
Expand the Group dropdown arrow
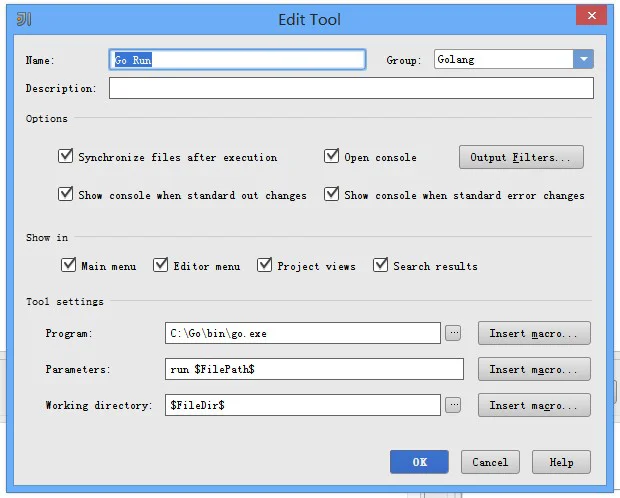[583, 59]
